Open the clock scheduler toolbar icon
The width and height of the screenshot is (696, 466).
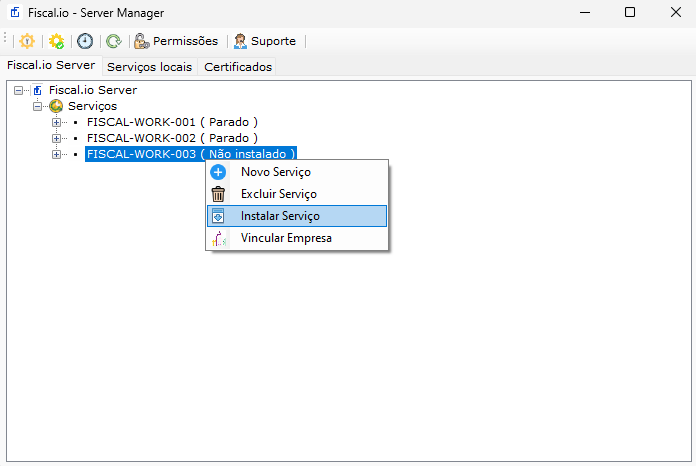click(x=85, y=41)
